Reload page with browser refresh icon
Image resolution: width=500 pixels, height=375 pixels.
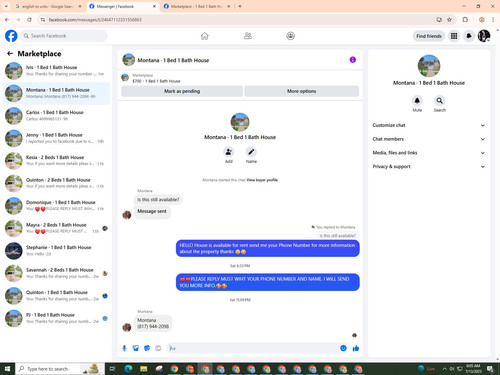tap(29, 20)
